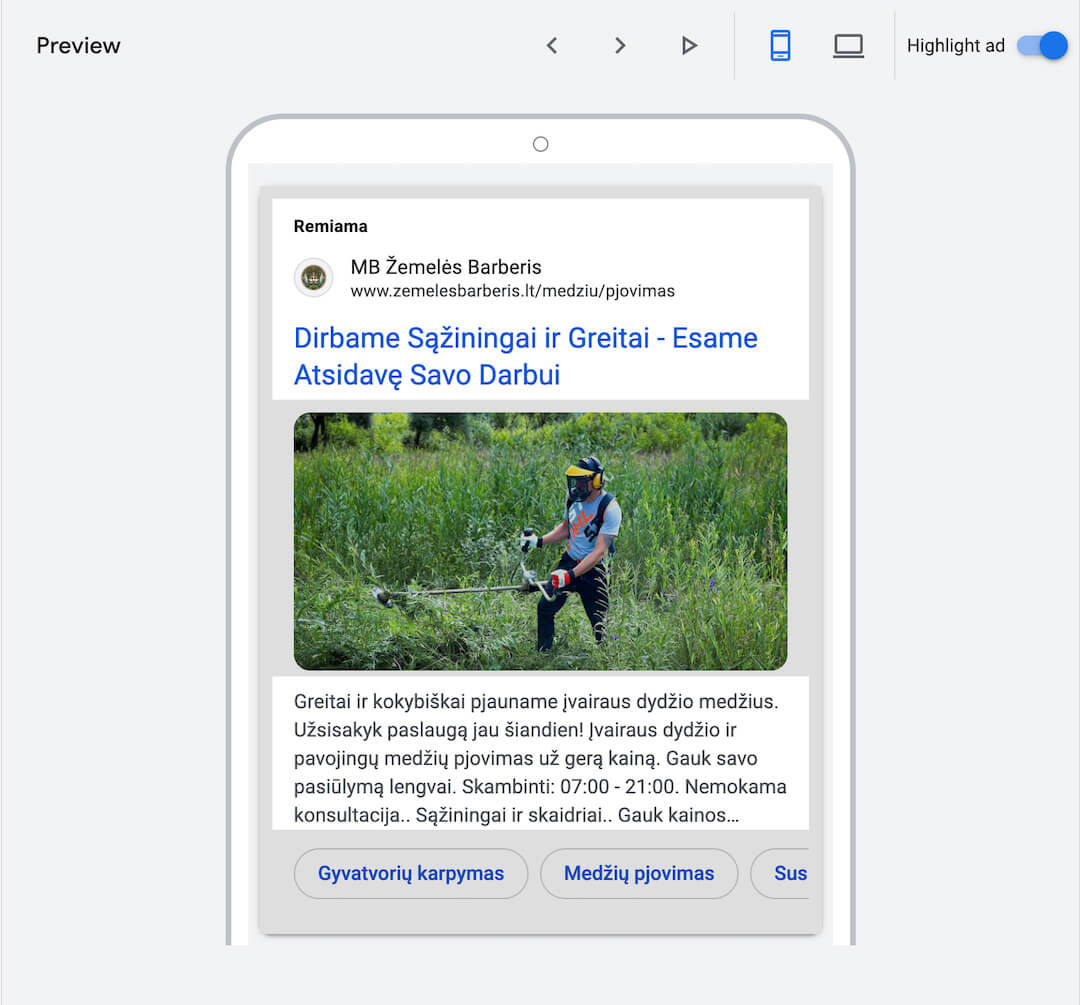
Task: Toggle the Highlight ad switch off
Action: [1042, 45]
